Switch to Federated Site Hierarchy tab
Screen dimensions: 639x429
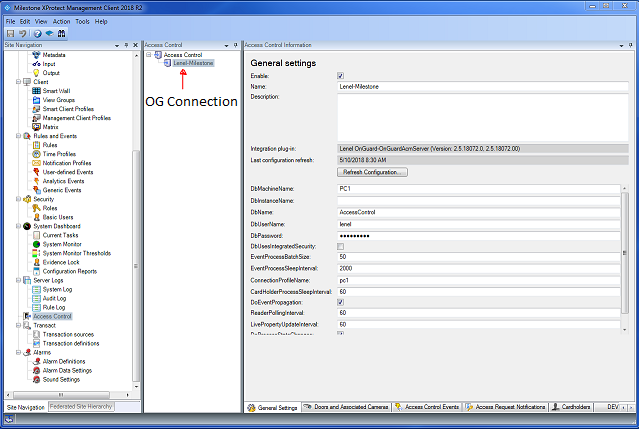click(82, 407)
